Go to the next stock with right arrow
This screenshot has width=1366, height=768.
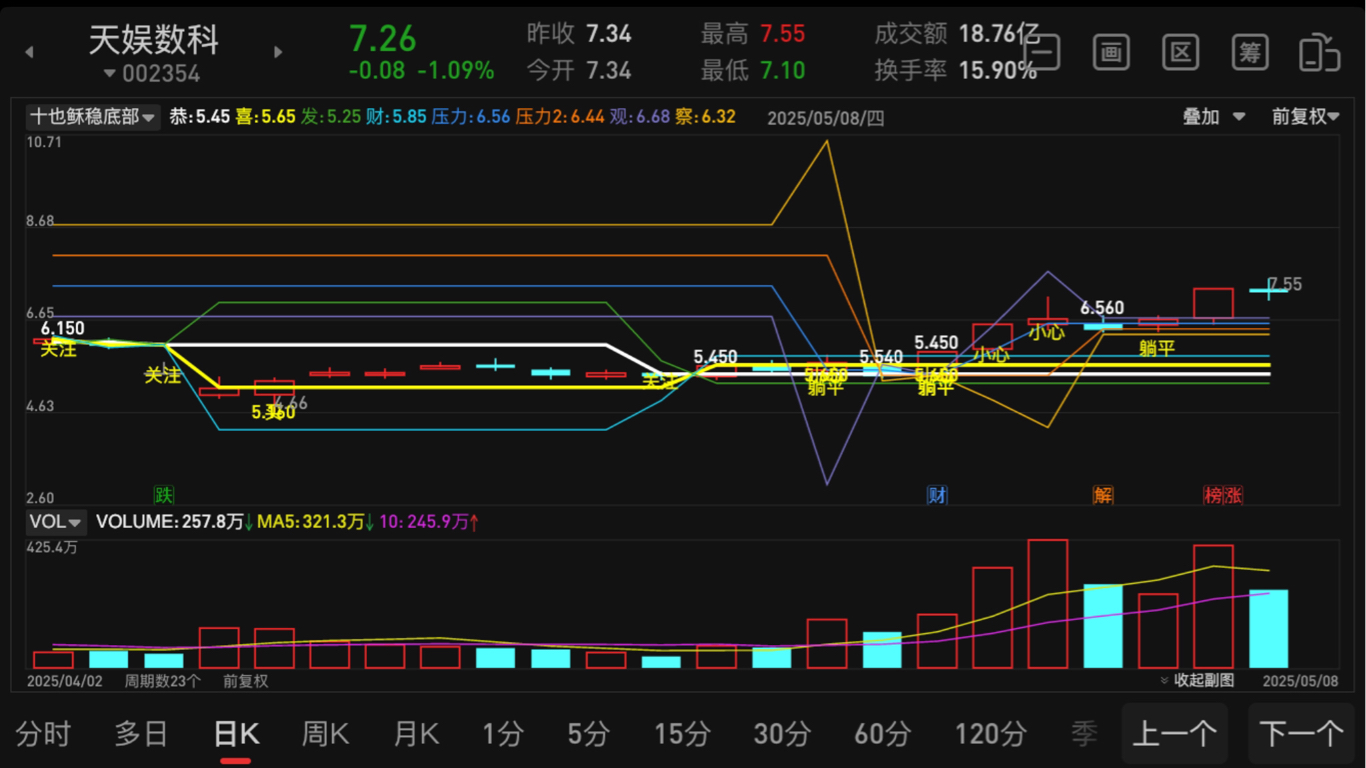tap(278, 52)
